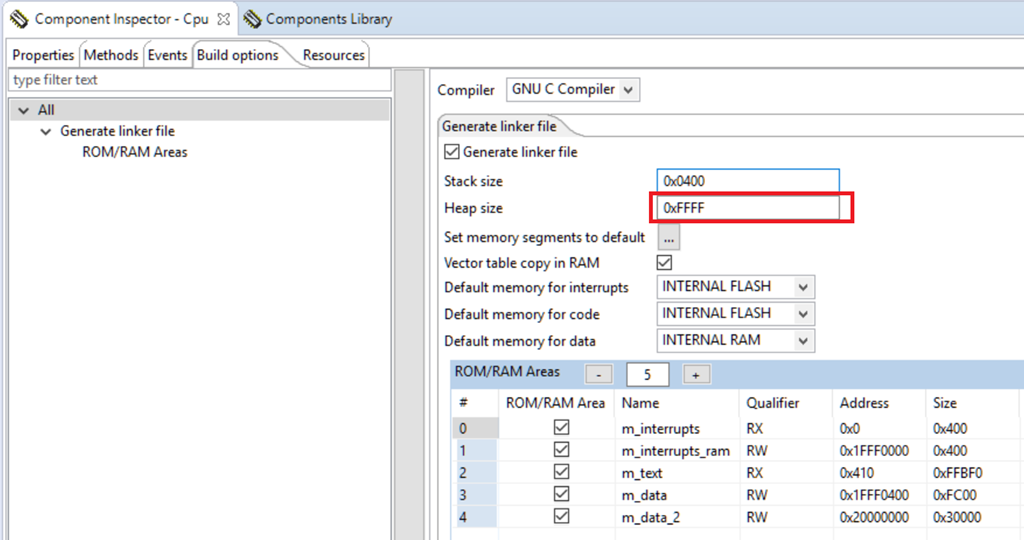The height and width of the screenshot is (540, 1024).
Task: Open Default memory for data dropdown
Action: click(802, 341)
